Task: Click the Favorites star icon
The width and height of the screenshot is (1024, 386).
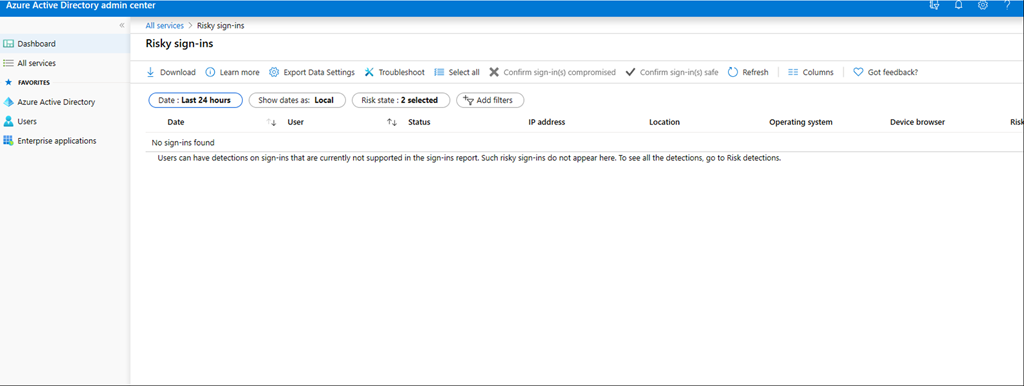Action: coord(8,82)
